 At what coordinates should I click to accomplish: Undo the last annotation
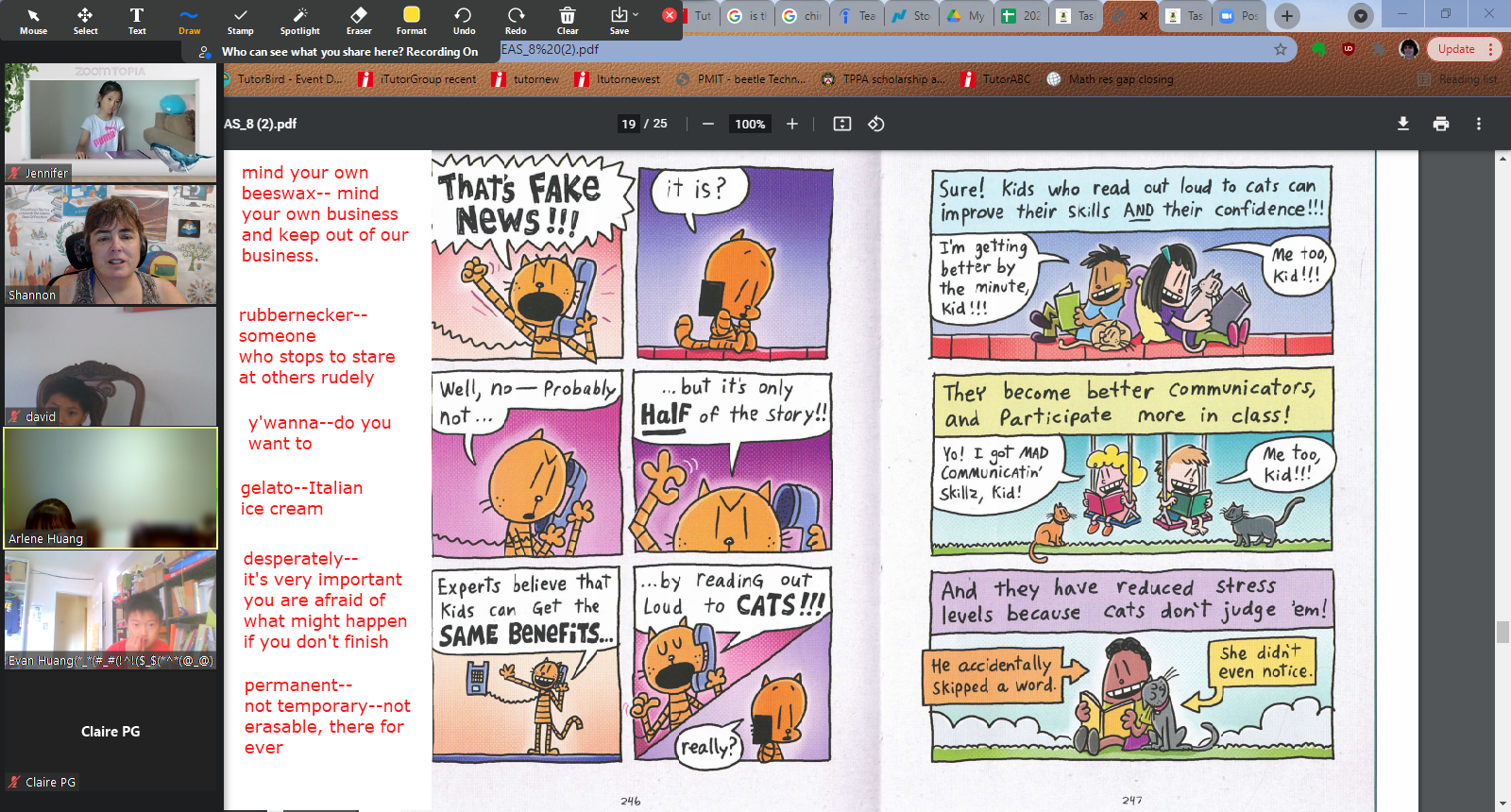(x=464, y=21)
